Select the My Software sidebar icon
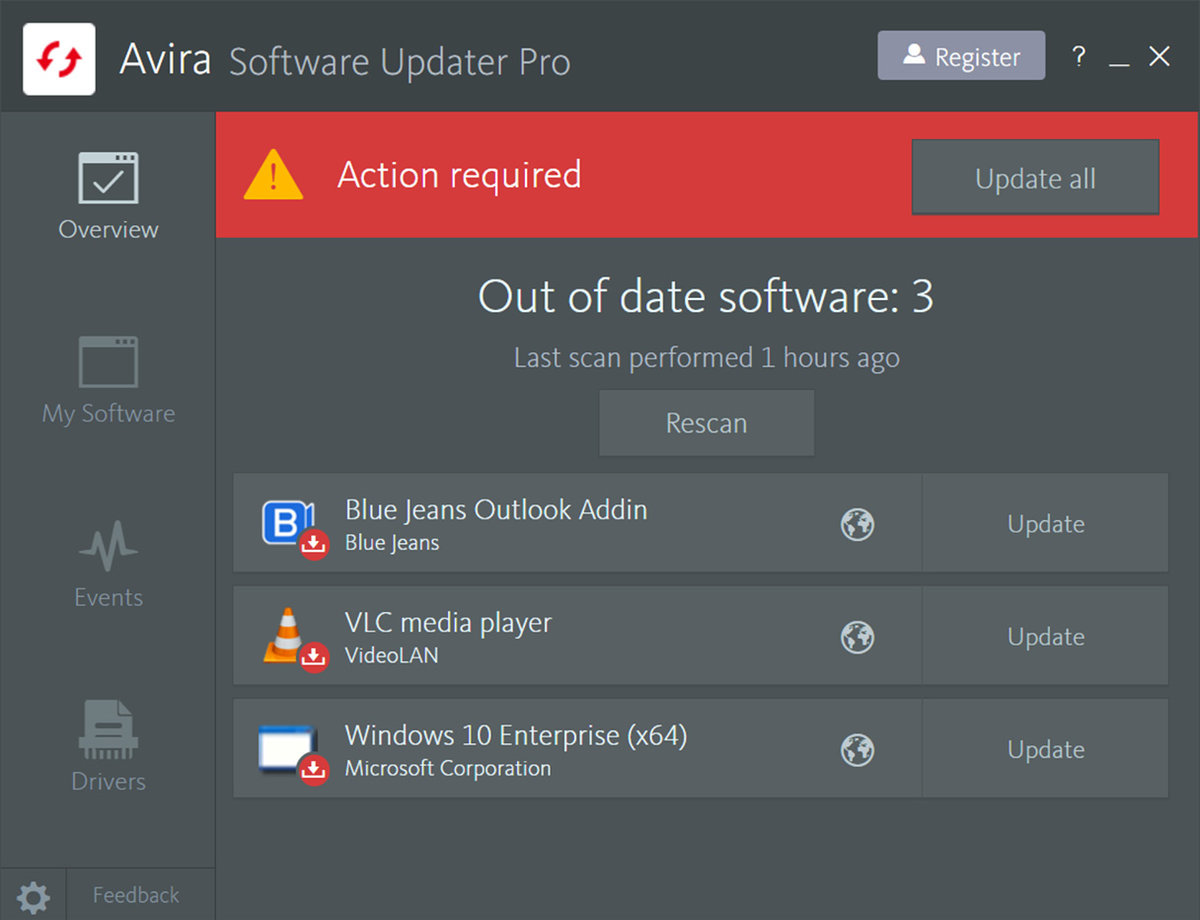The image size is (1200, 920). pos(108,379)
